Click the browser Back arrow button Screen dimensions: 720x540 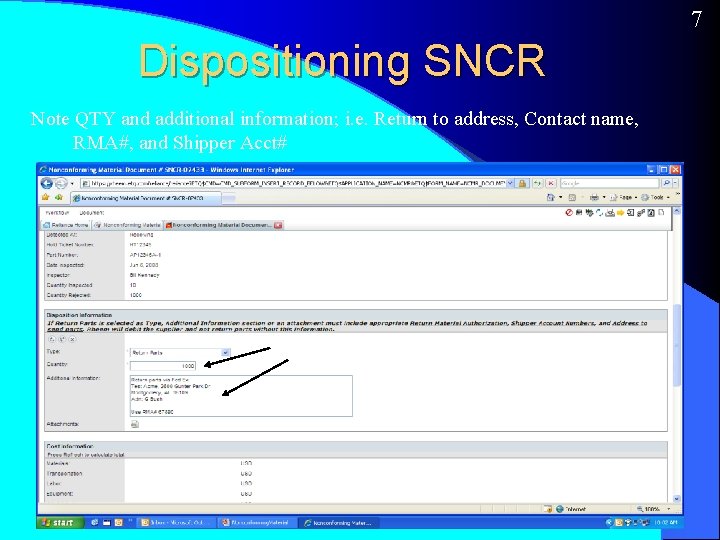click(x=47, y=183)
